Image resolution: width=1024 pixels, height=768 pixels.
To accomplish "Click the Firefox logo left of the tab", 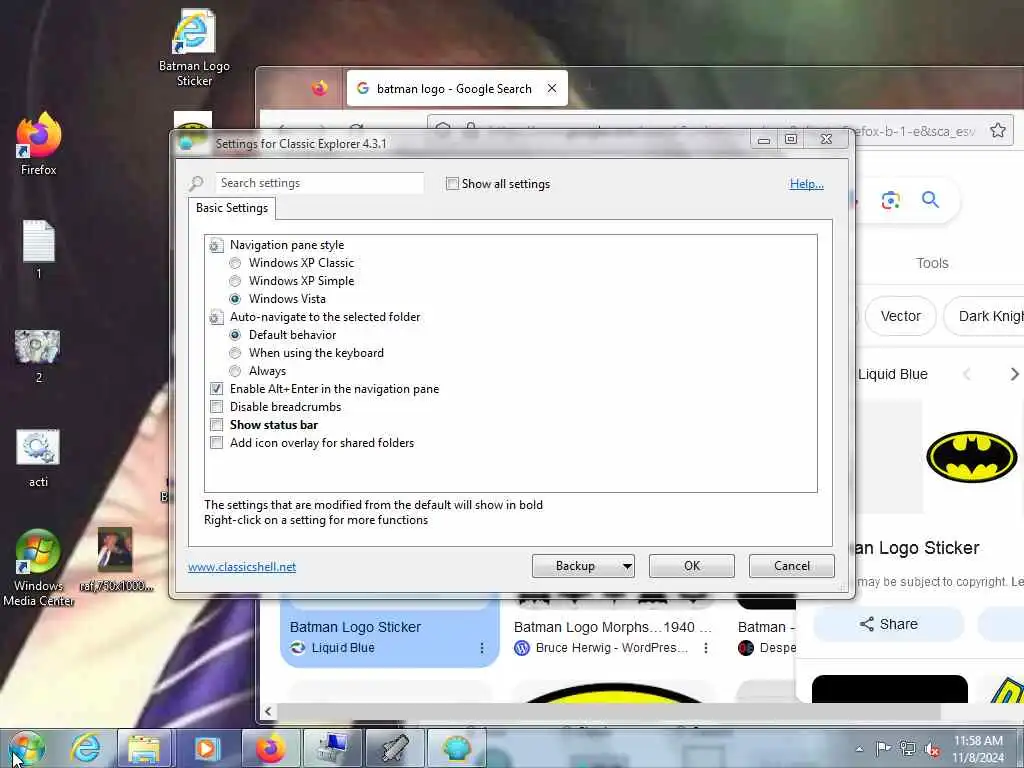I will pyautogui.click(x=319, y=88).
